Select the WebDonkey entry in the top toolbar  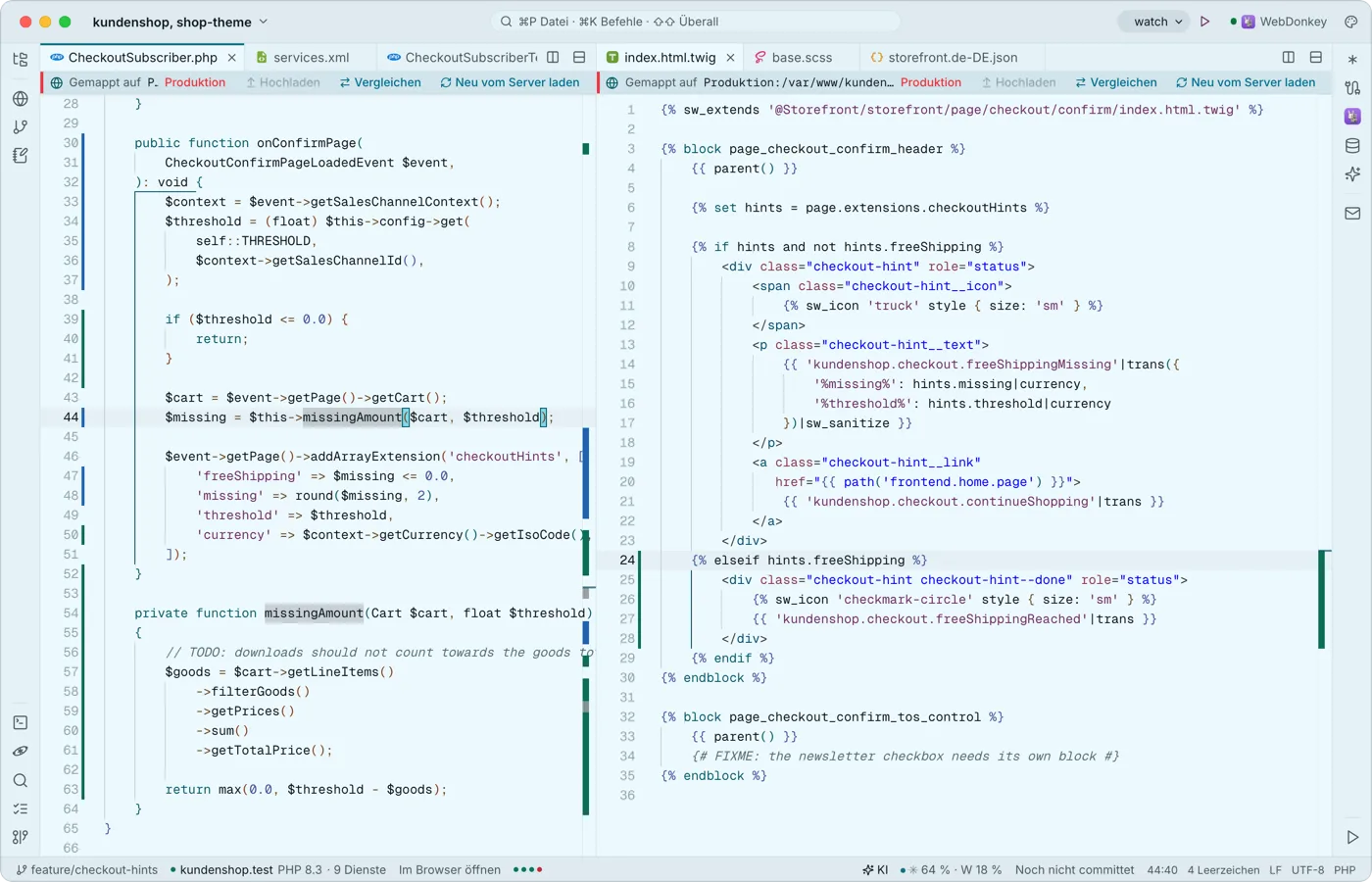[x=1279, y=22]
